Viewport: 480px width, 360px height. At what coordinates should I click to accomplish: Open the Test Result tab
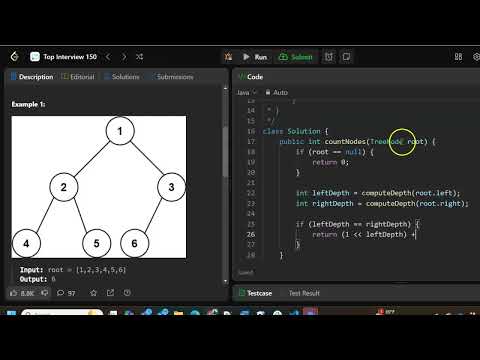point(304,293)
